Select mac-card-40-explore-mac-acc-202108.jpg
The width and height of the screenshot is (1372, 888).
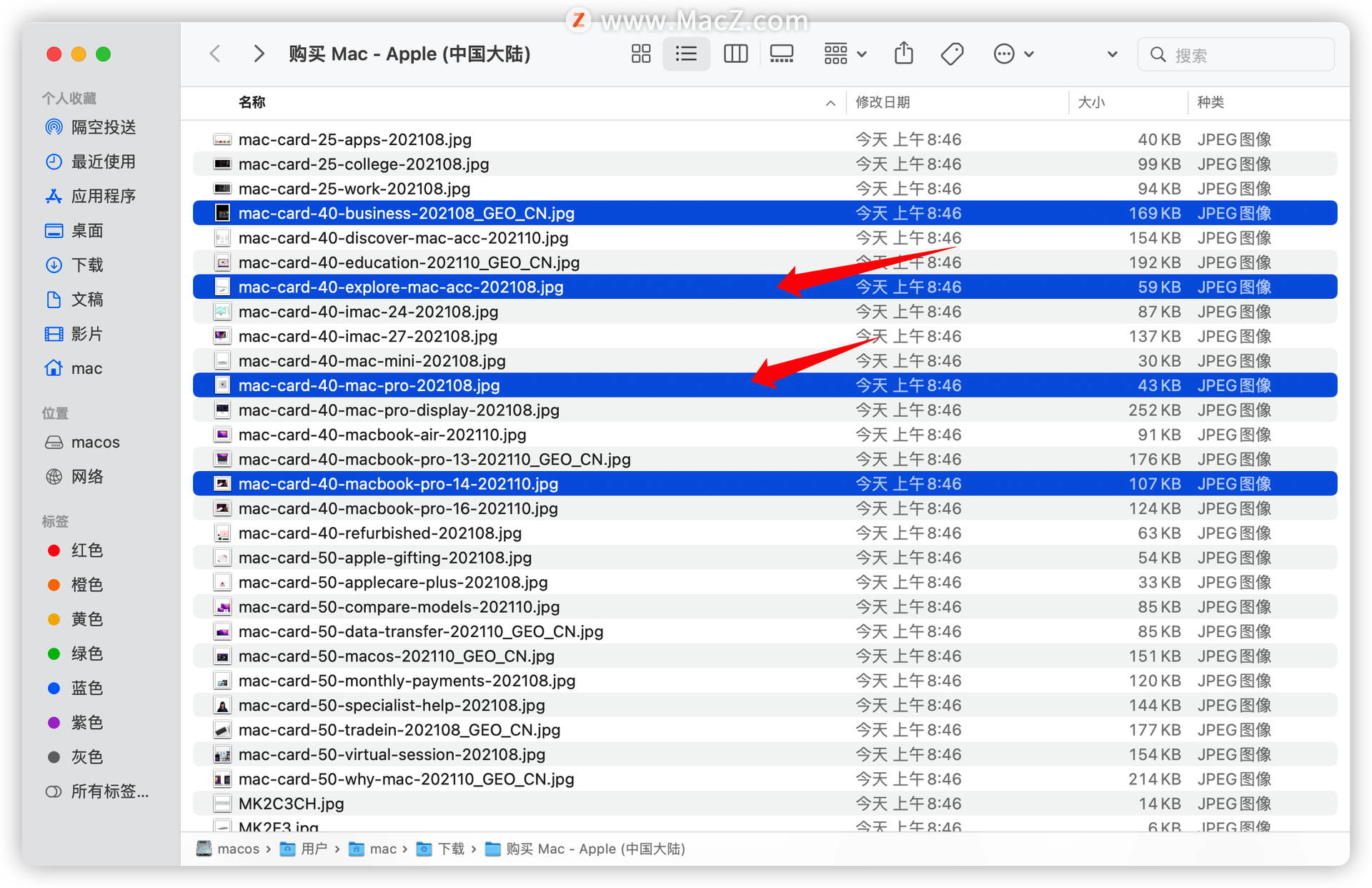(765, 287)
